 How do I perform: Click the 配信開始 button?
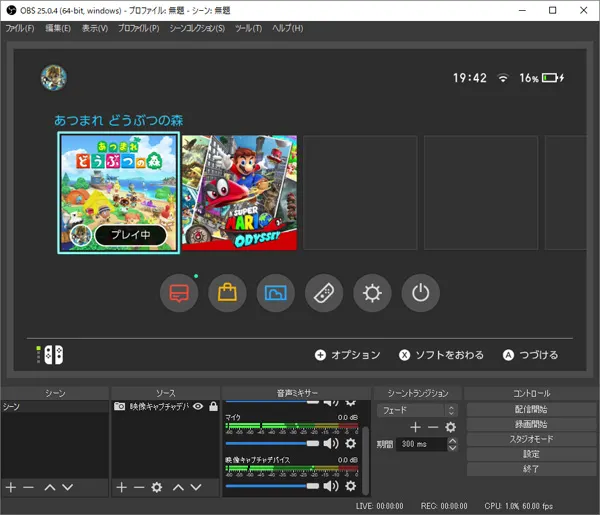point(529,410)
